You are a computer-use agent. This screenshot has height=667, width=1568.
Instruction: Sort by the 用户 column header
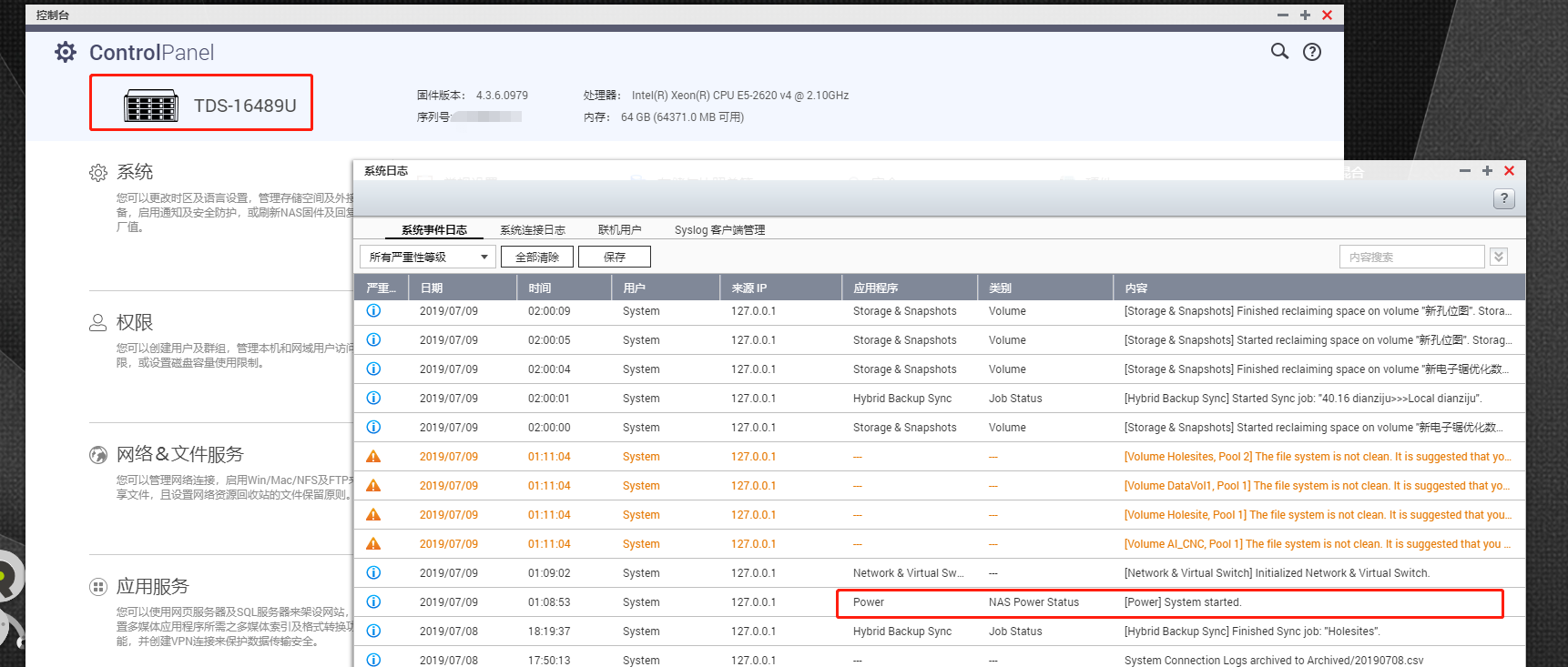[x=665, y=288]
